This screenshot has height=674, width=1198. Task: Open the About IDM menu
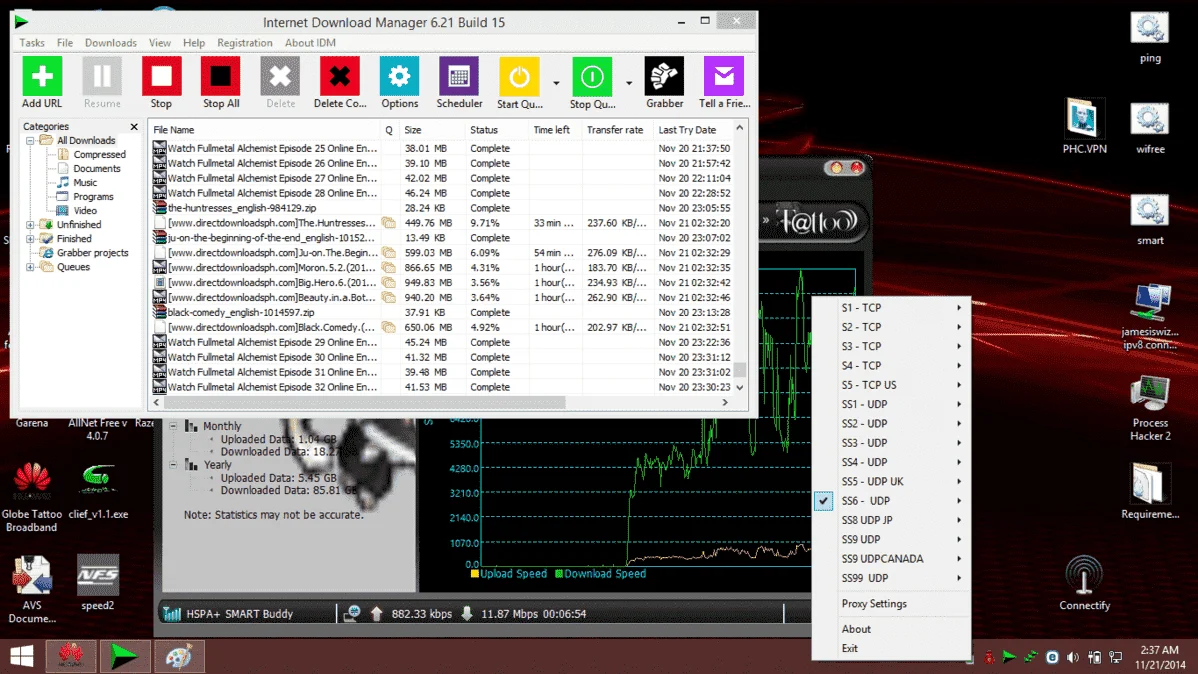pos(310,43)
